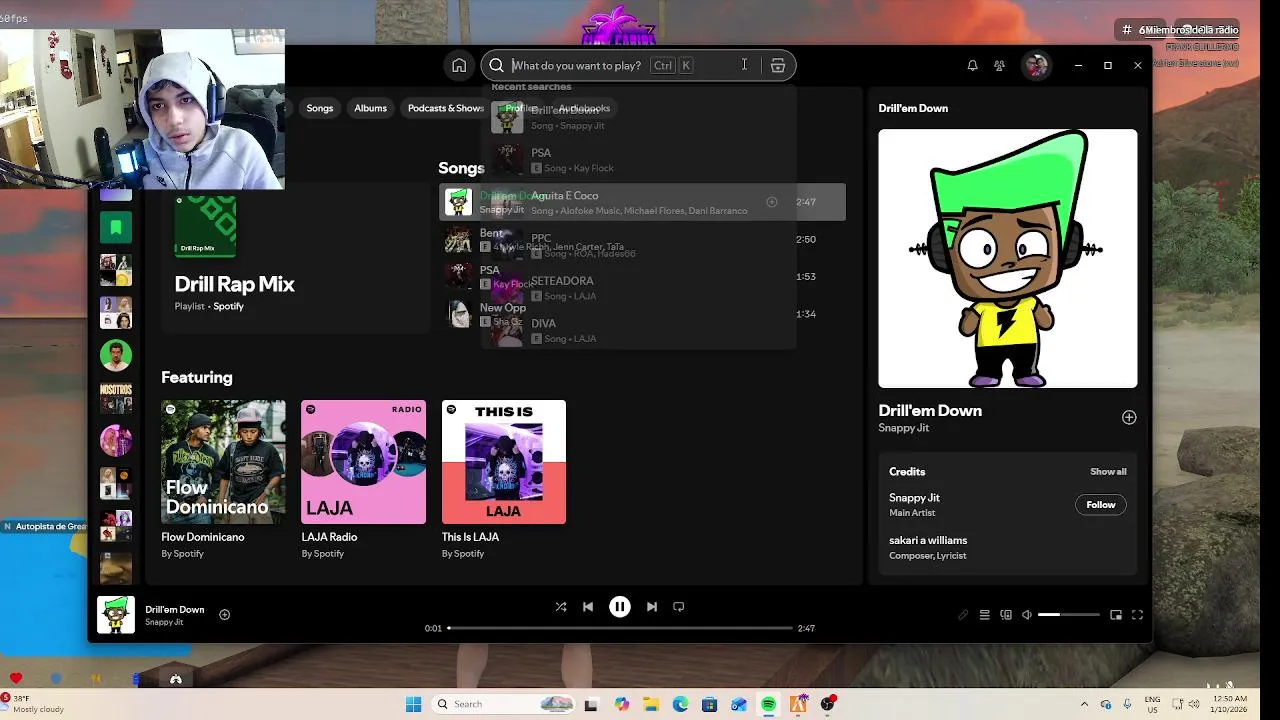Viewport: 1280px width, 720px height.
Task: Seek on the song progress bar
Action: click(619, 628)
